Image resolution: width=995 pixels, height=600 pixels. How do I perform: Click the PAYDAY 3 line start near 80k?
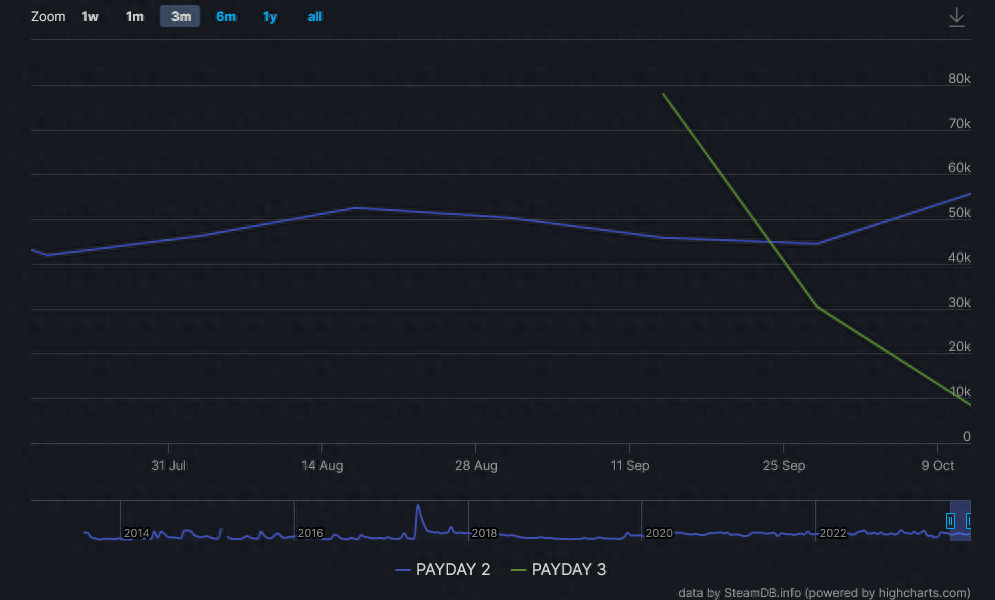[x=663, y=95]
